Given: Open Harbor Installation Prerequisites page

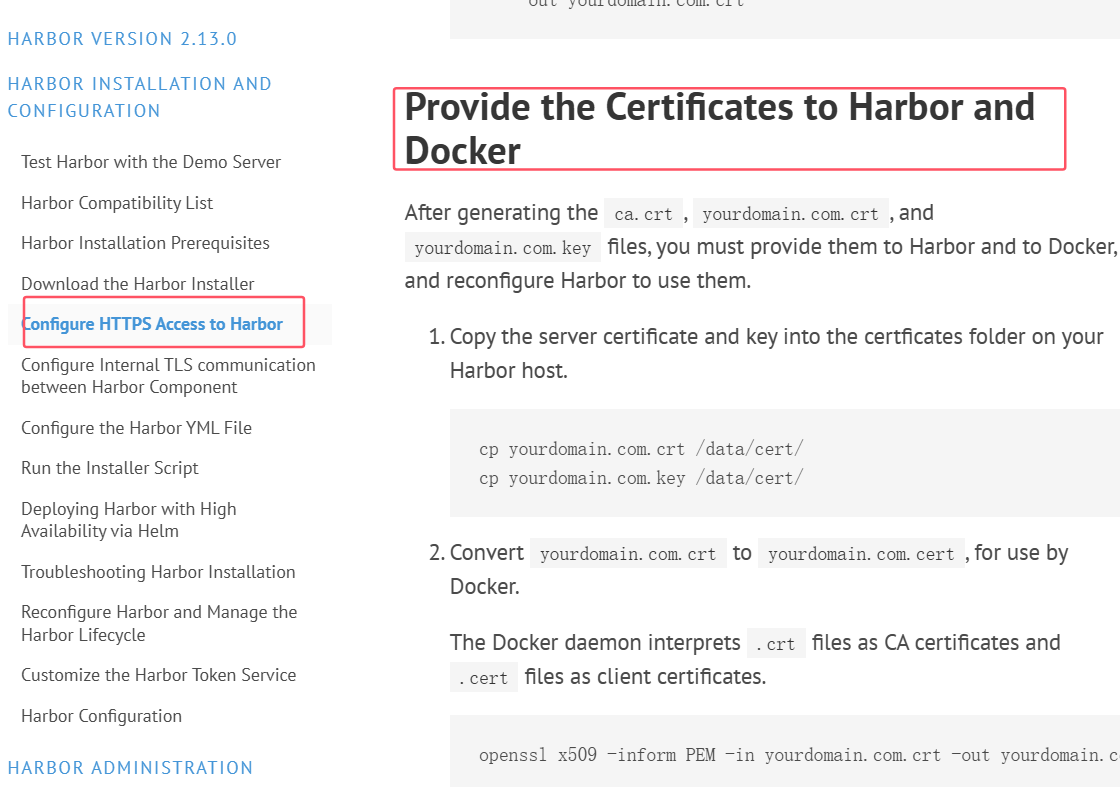Looking at the screenshot, I should 145,243.
